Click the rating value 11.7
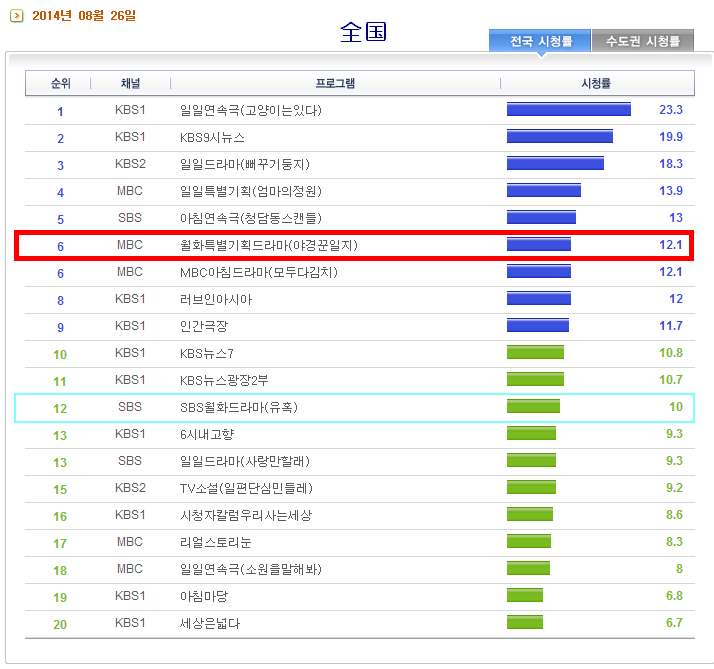Viewport: 714px width, 669px height. pyautogui.click(x=671, y=326)
